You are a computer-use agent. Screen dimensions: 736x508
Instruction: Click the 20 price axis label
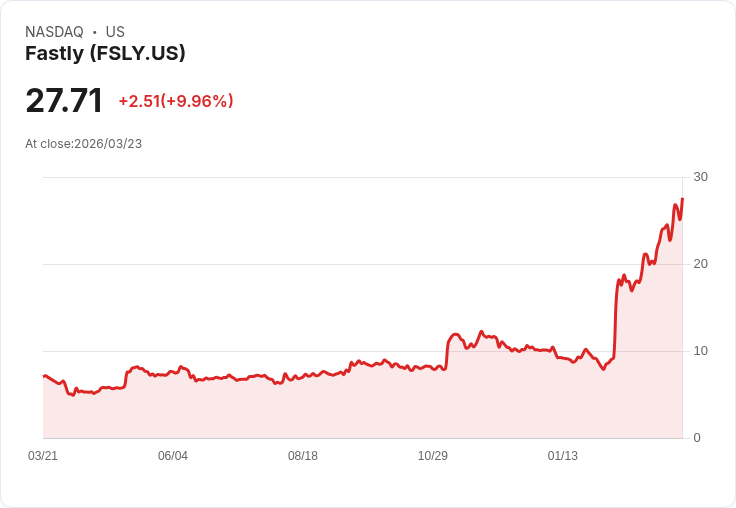700,264
